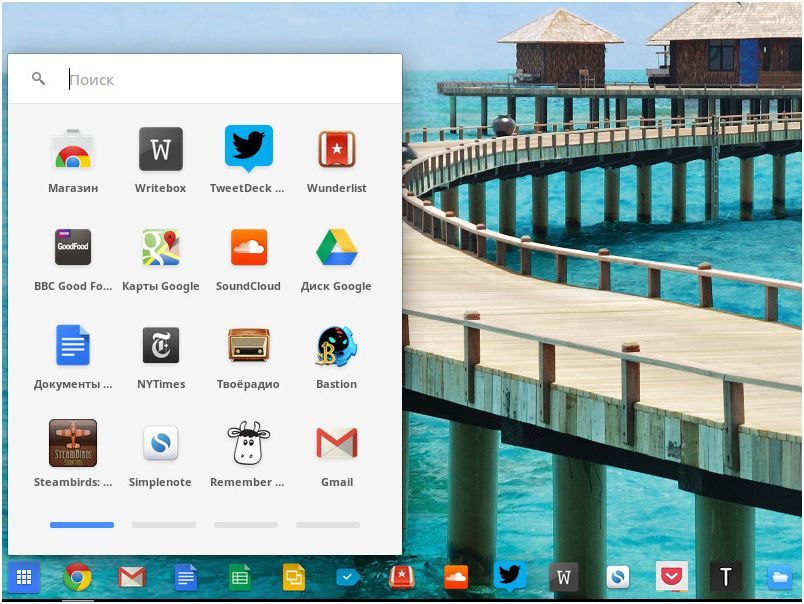
Task: Click the apps grid button on the shelf
Action: (x=22, y=577)
